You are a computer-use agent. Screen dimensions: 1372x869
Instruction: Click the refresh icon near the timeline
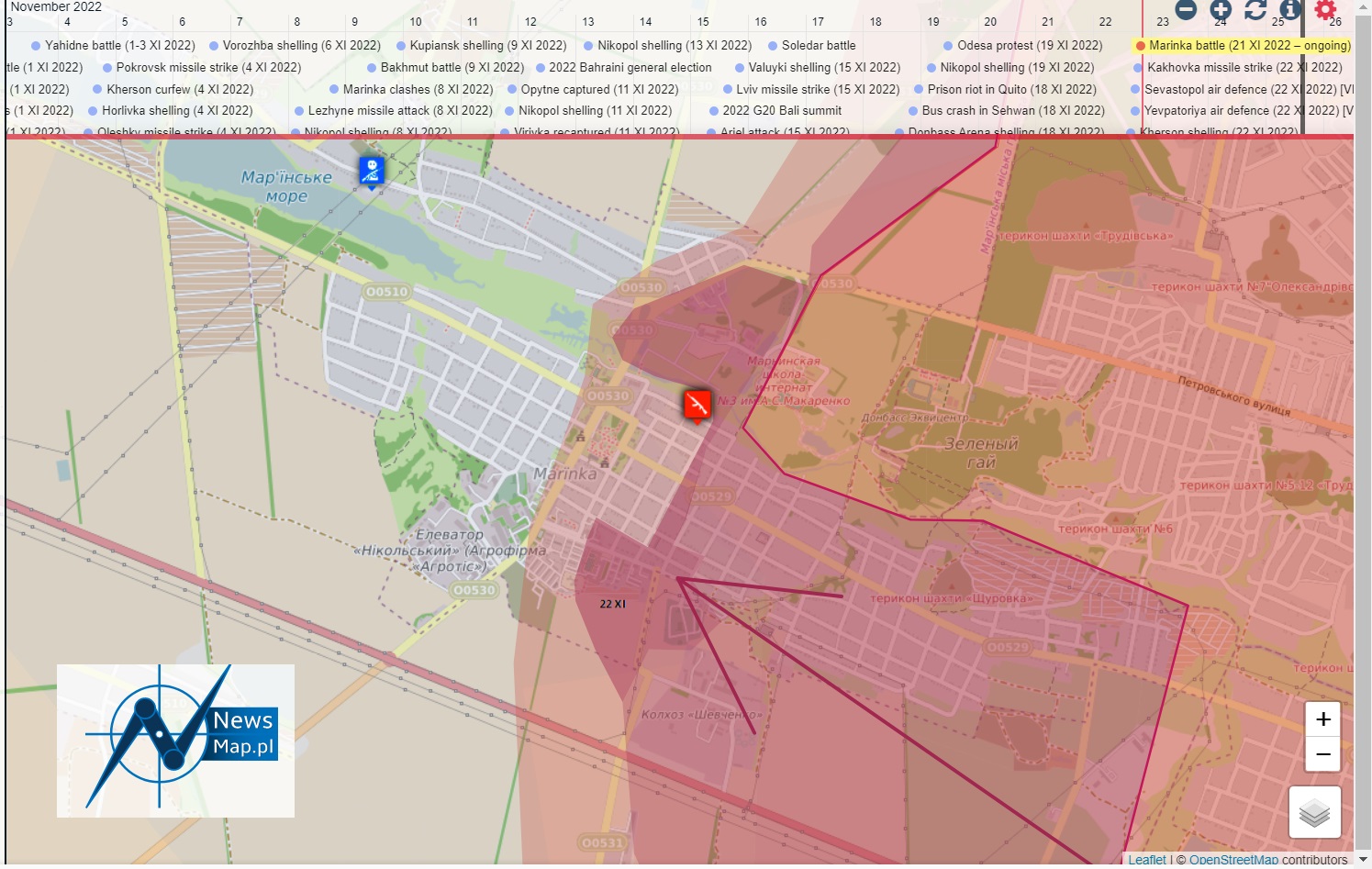[1255, 9]
